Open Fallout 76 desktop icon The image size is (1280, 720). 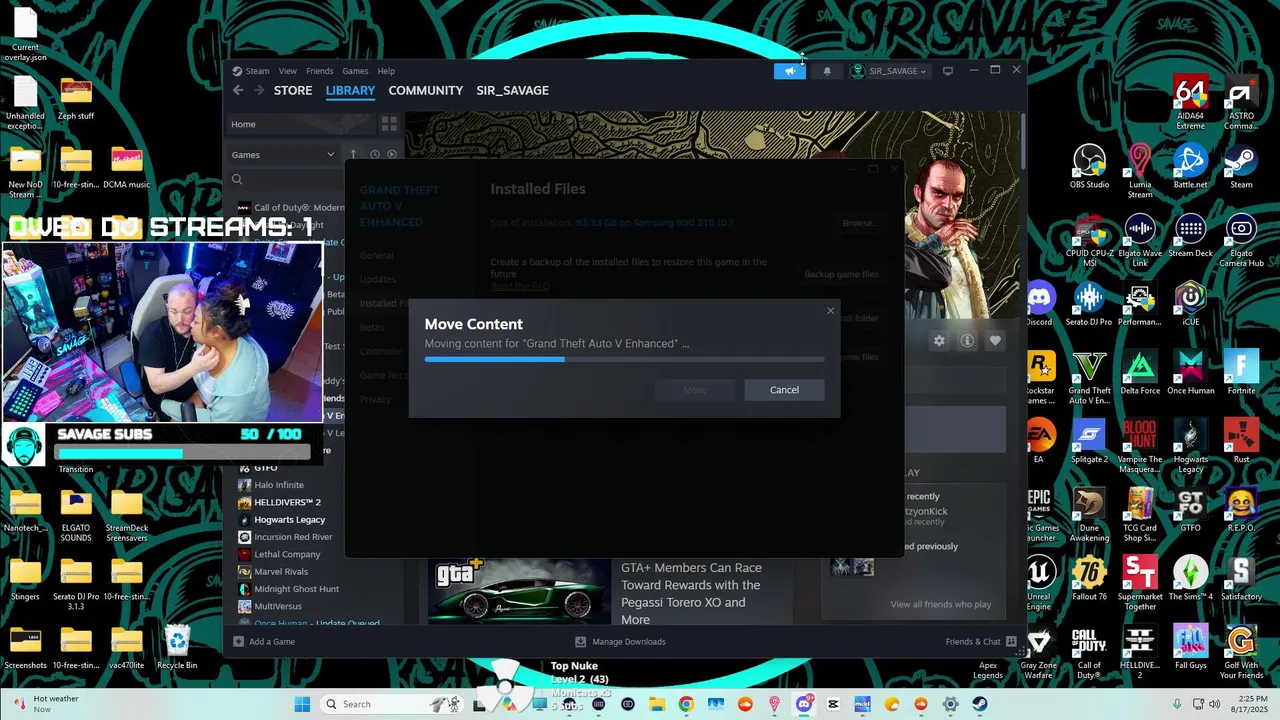point(1089,579)
